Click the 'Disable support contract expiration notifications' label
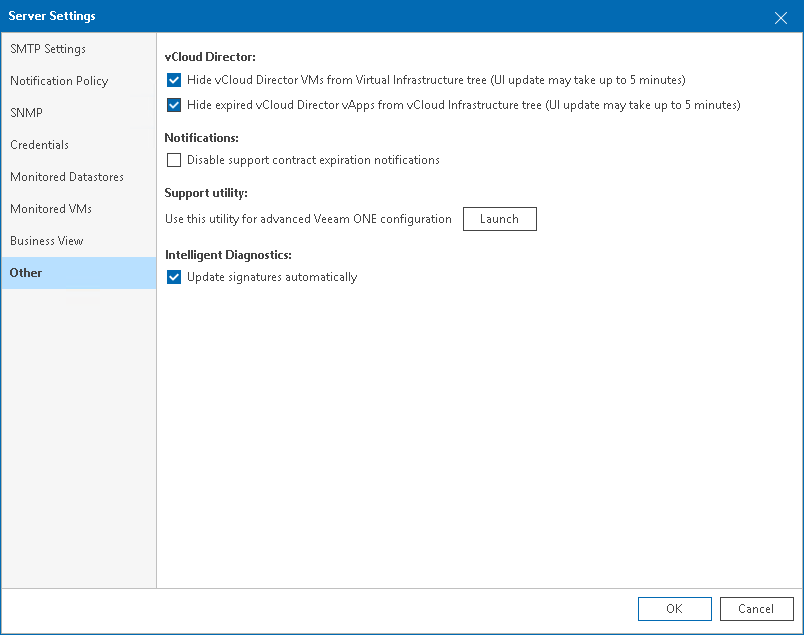Image resolution: width=804 pixels, height=635 pixels. click(313, 160)
